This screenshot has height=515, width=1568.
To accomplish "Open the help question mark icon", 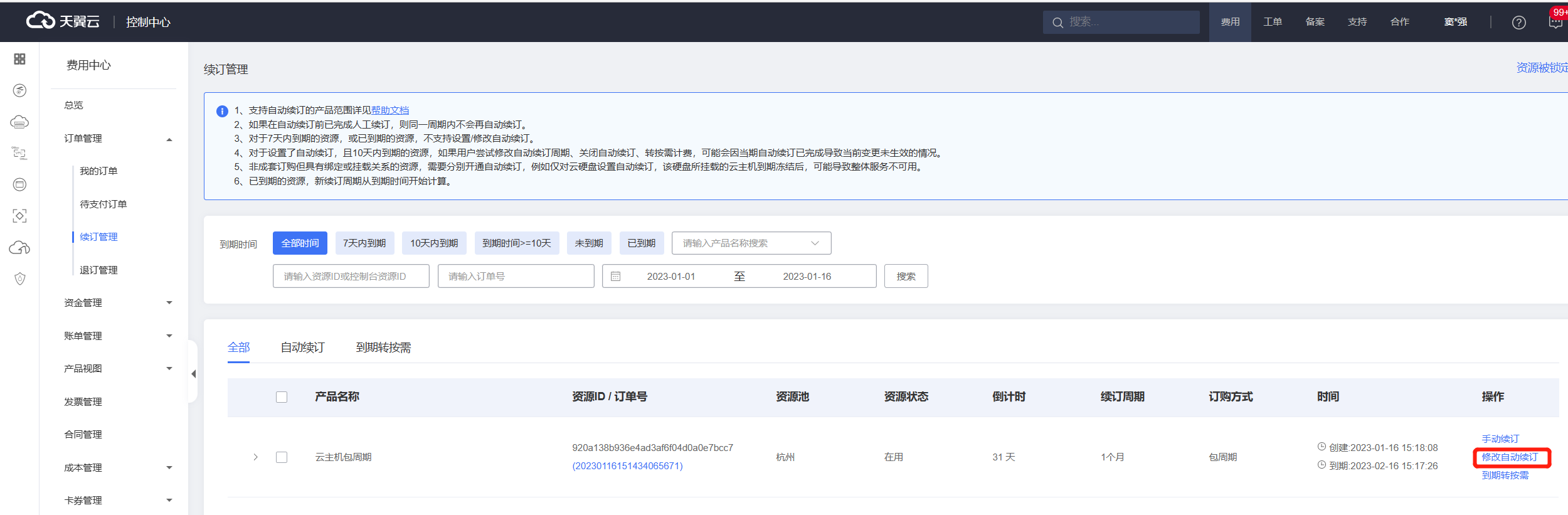I will click(1518, 23).
